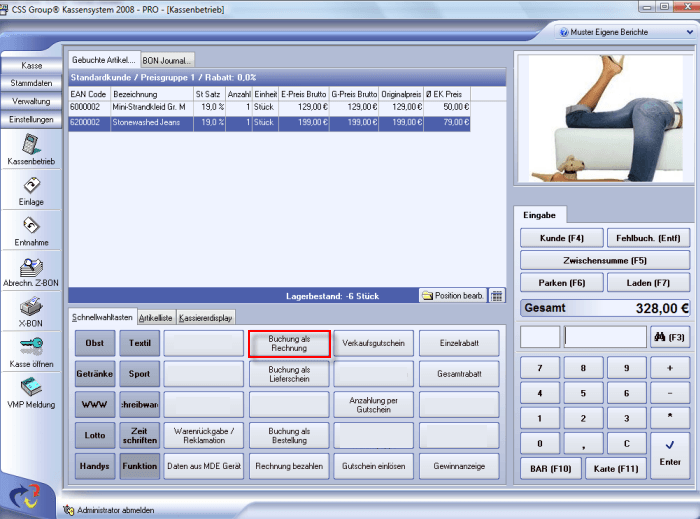Select the Sport category button

tap(139, 374)
